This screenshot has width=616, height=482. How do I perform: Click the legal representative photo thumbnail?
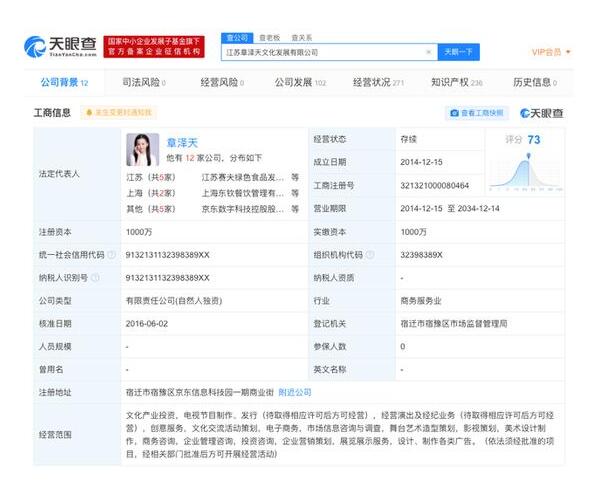(143, 150)
